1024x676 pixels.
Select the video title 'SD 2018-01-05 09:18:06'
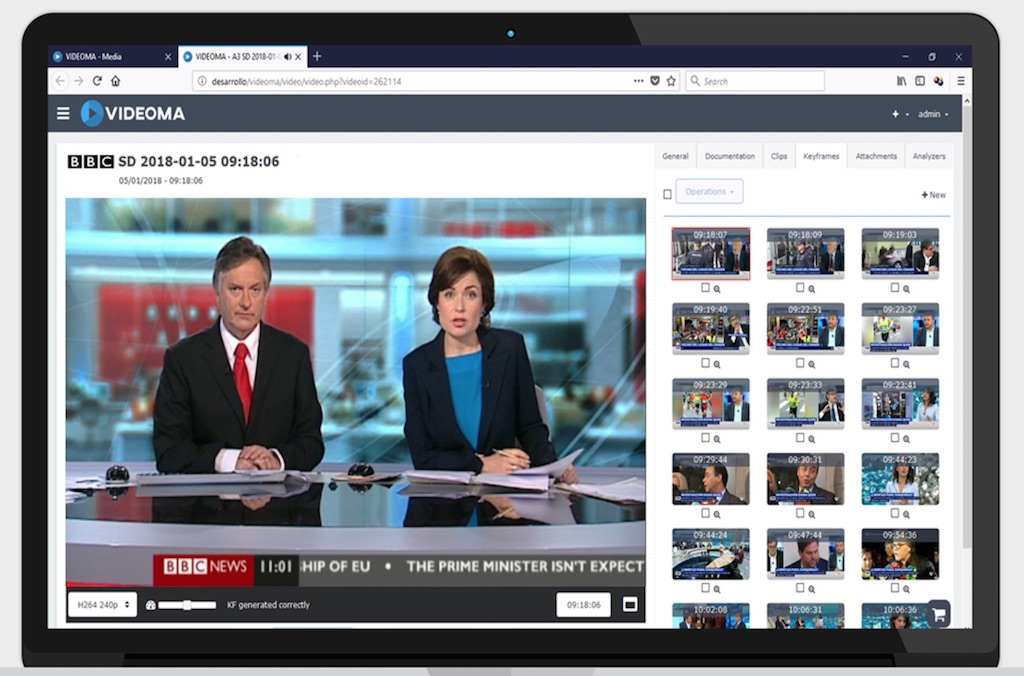[x=199, y=161]
